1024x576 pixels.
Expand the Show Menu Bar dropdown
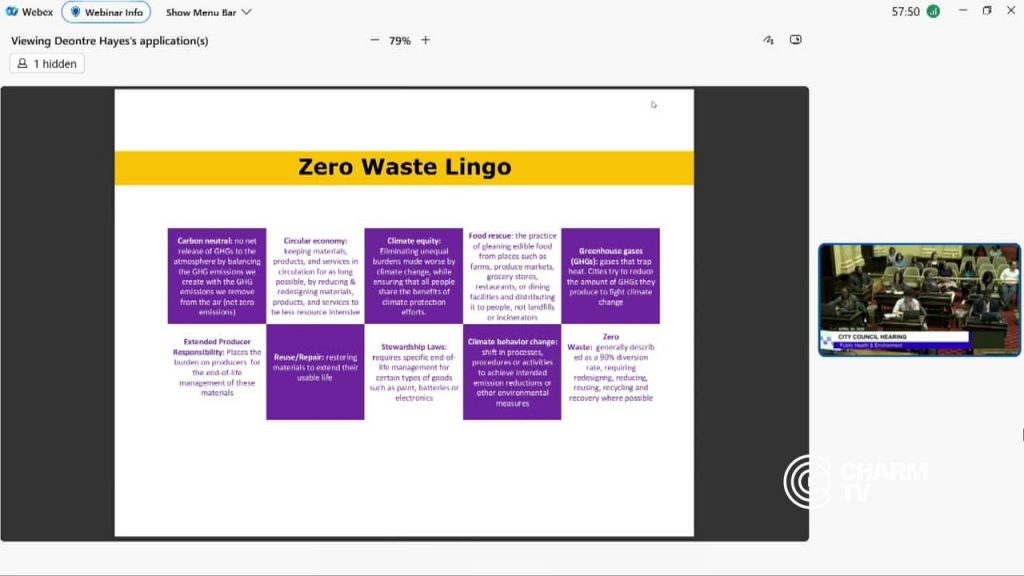[x=208, y=12]
